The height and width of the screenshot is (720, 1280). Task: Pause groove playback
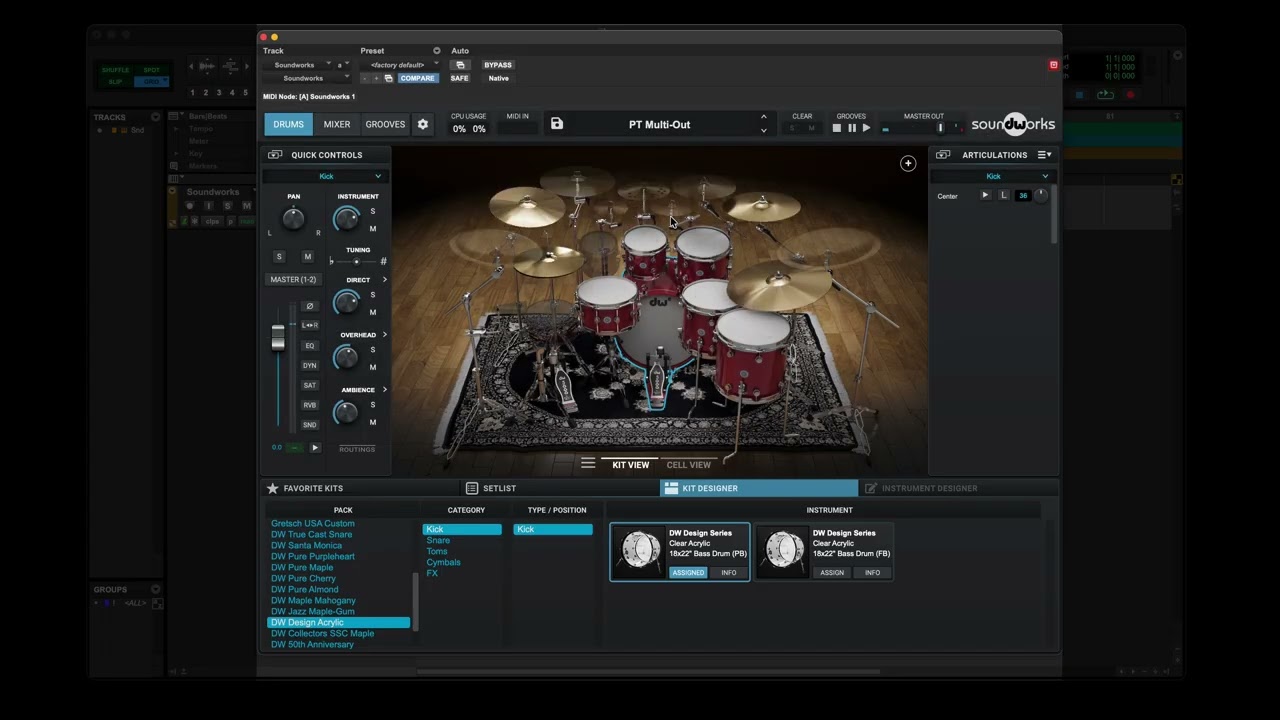(x=852, y=128)
